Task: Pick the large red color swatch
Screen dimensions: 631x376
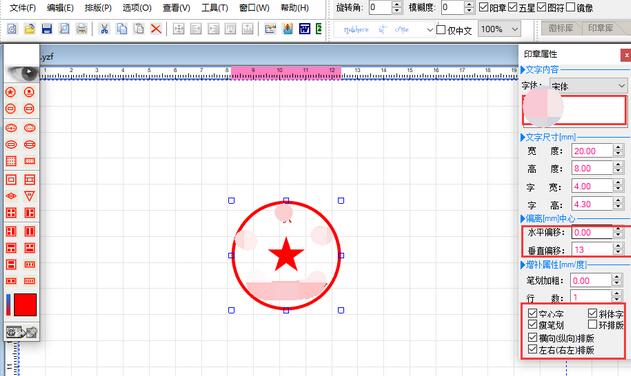Action: pos(25,305)
